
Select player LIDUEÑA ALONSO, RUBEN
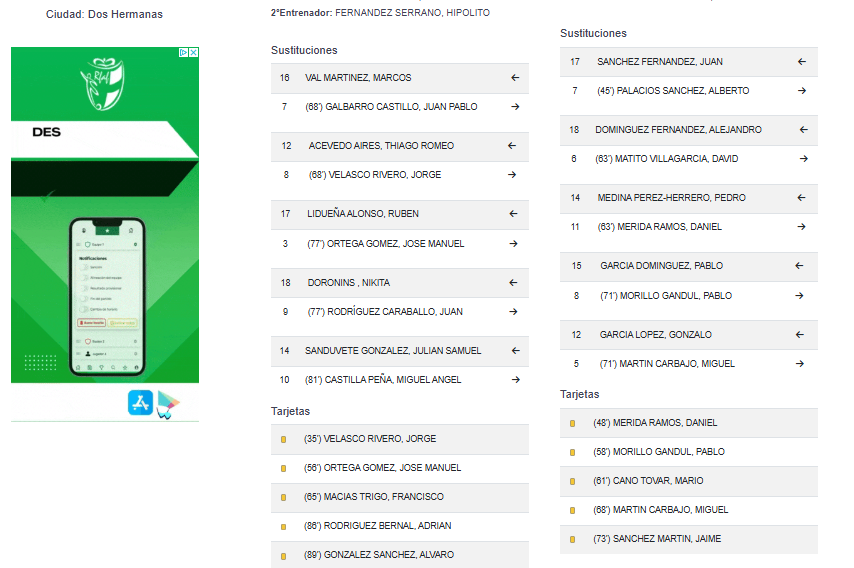(x=363, y=213)
